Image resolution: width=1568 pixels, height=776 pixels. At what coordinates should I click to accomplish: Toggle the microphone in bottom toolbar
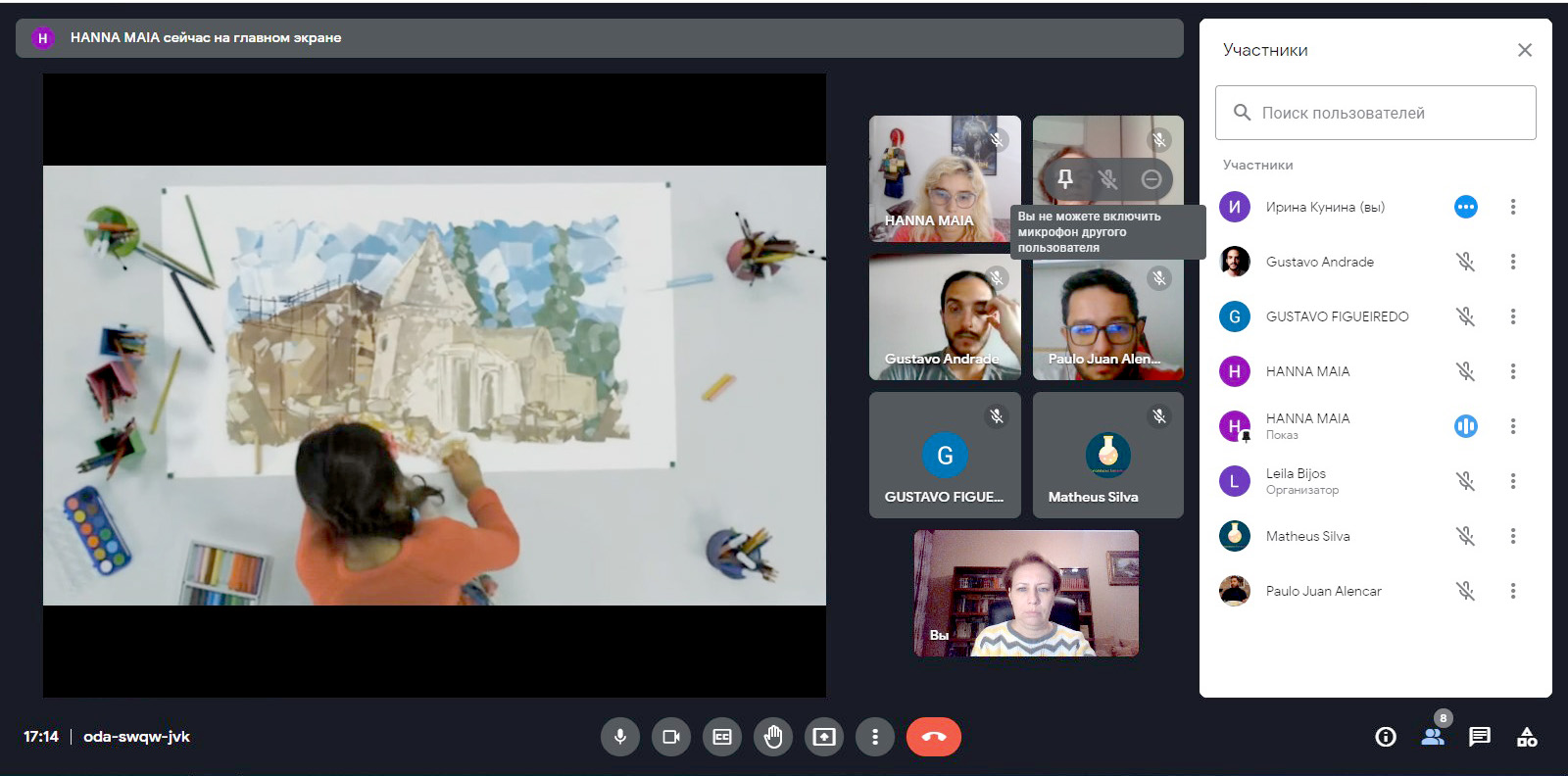click(620, 737)
